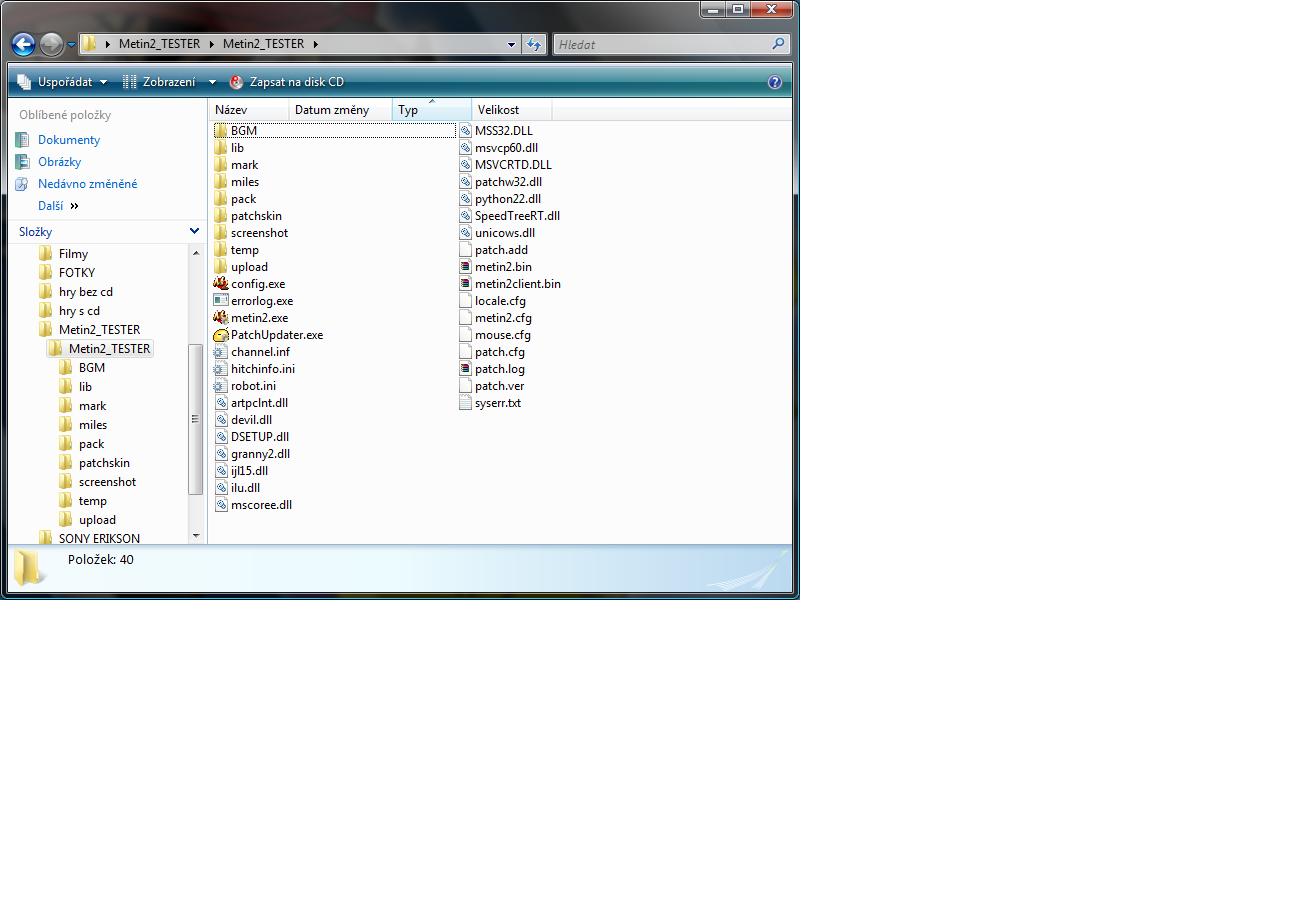
Task: Click the channel.inf file icon
Action: [x=221, y=352]
